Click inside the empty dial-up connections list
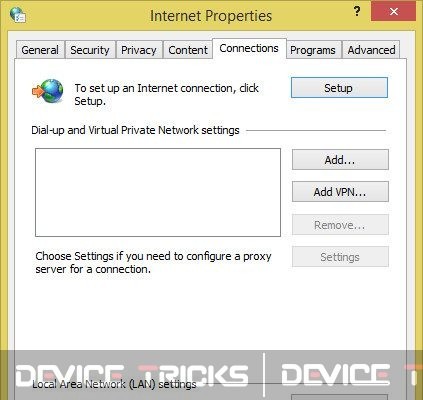 [158, 193]
